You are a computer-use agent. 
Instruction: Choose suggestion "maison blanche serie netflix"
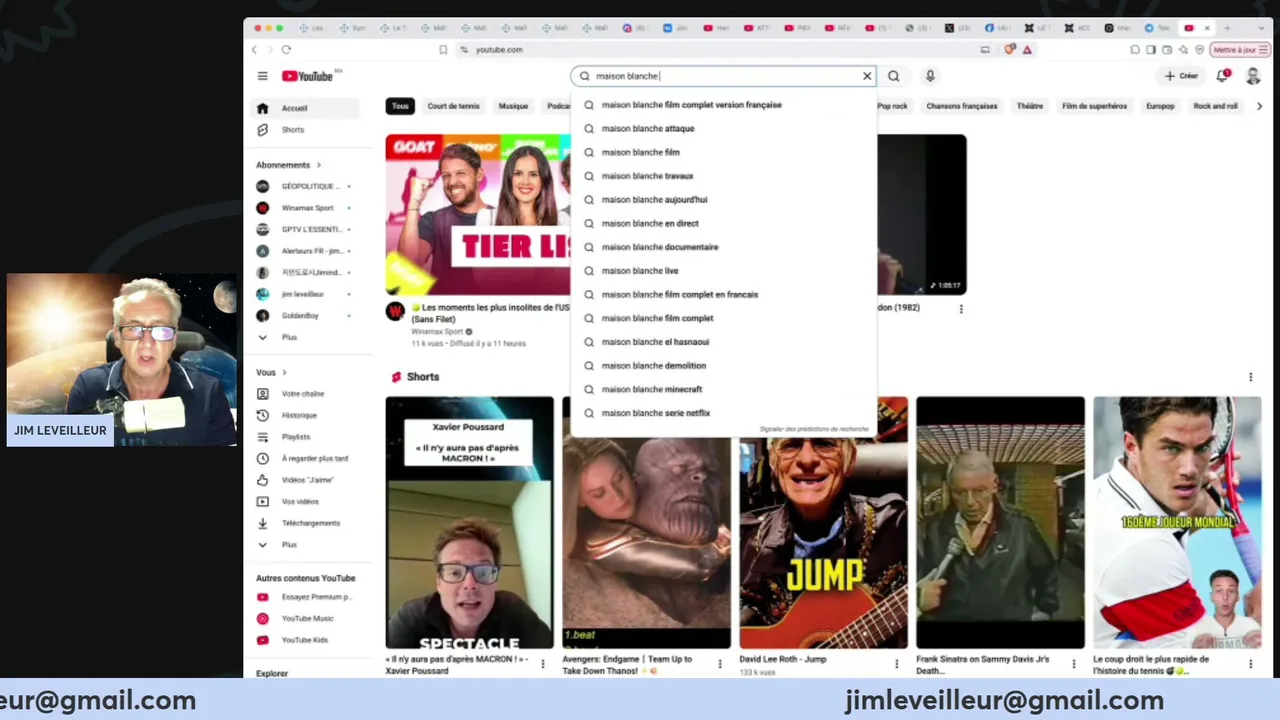723,413
